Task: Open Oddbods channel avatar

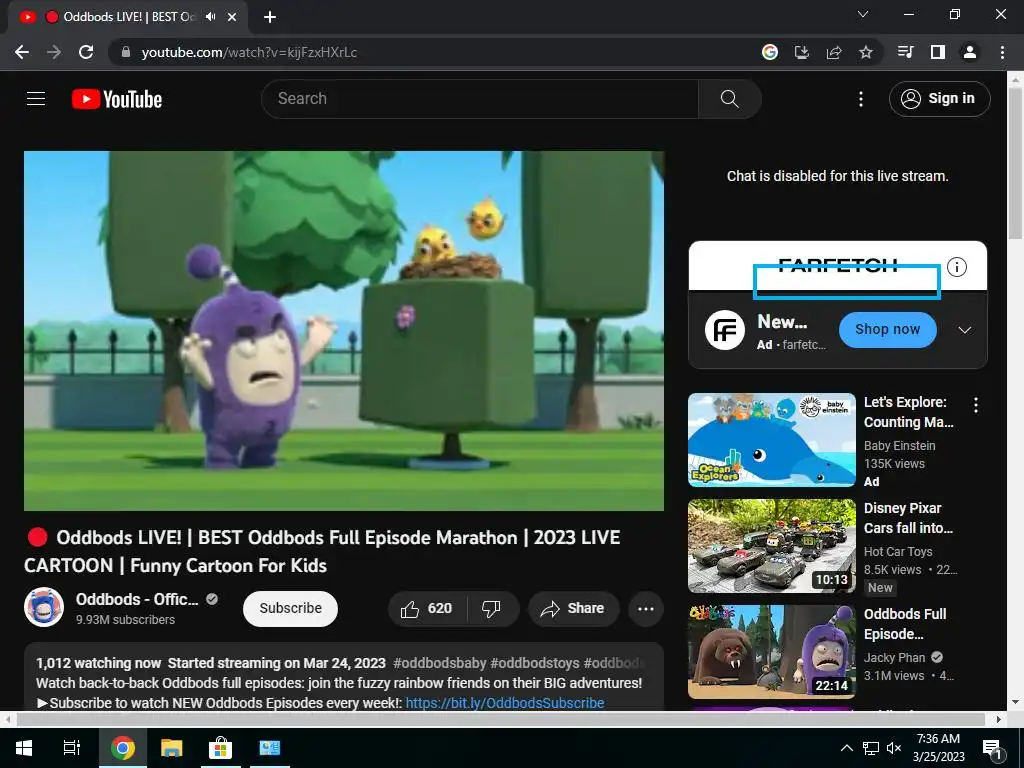Action: pyautogui.click(x=44, y=607)
